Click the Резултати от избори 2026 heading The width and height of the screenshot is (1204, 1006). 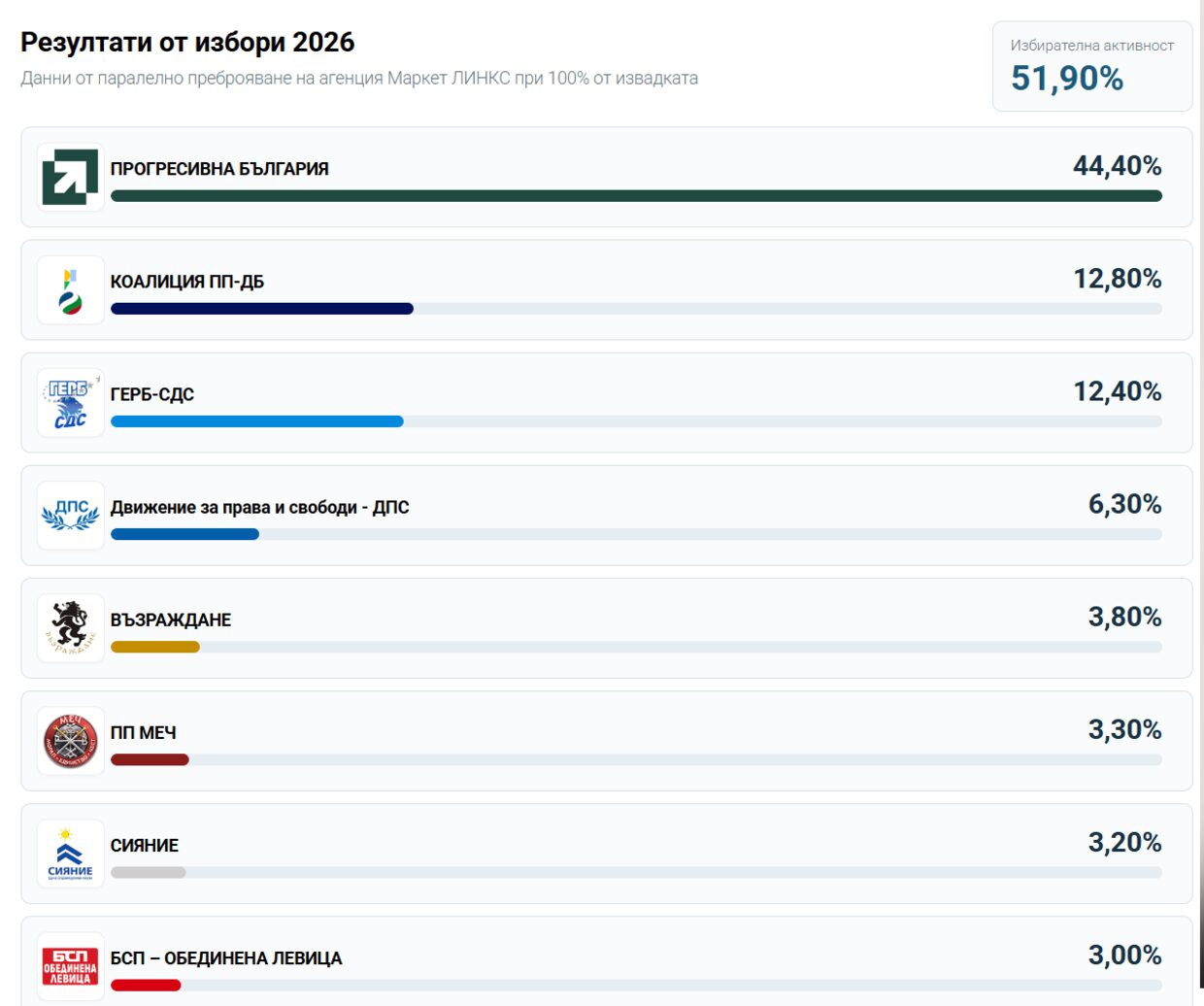tap(187, 43)
